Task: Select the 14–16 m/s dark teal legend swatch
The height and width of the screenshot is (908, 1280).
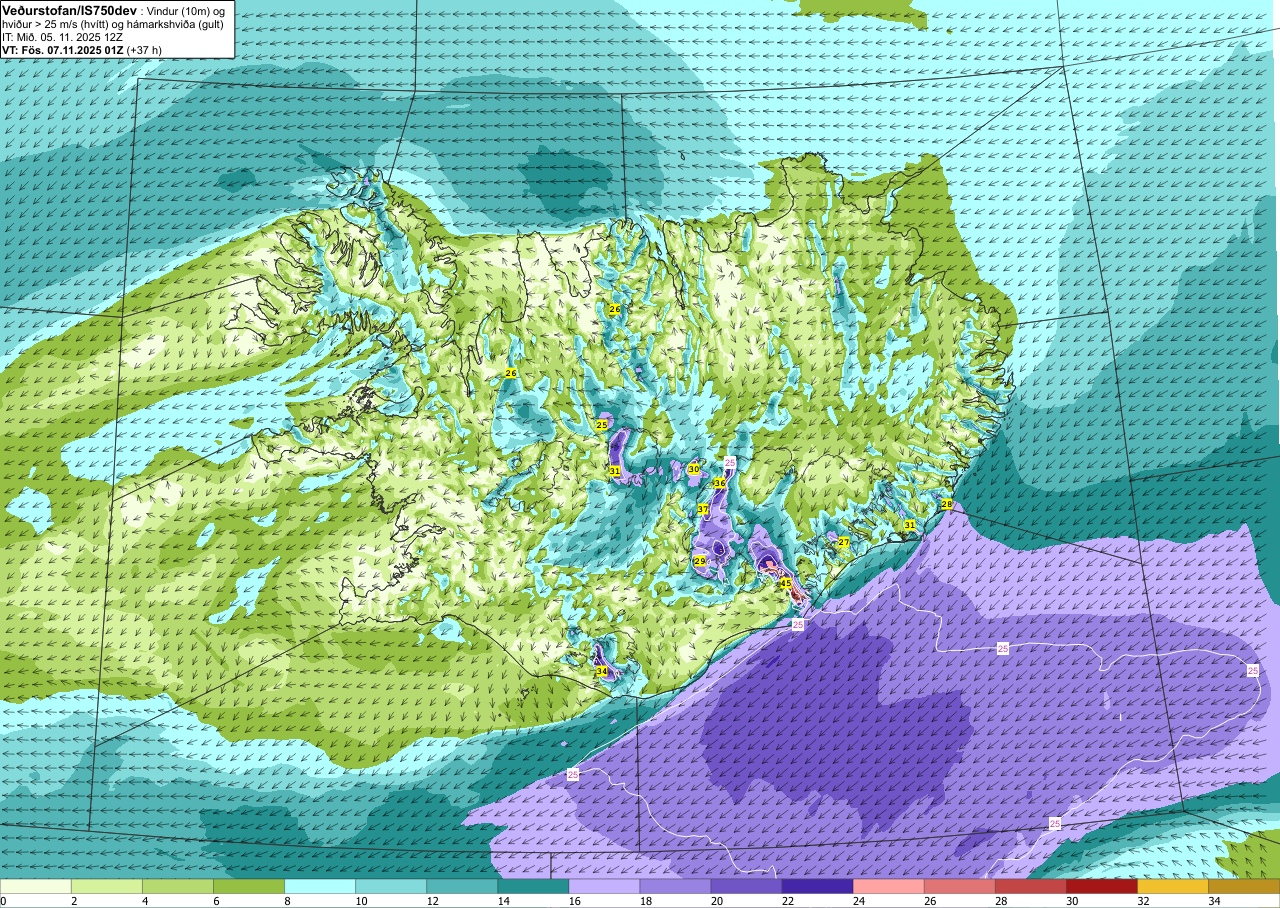Action: click(x=533, y=886)
